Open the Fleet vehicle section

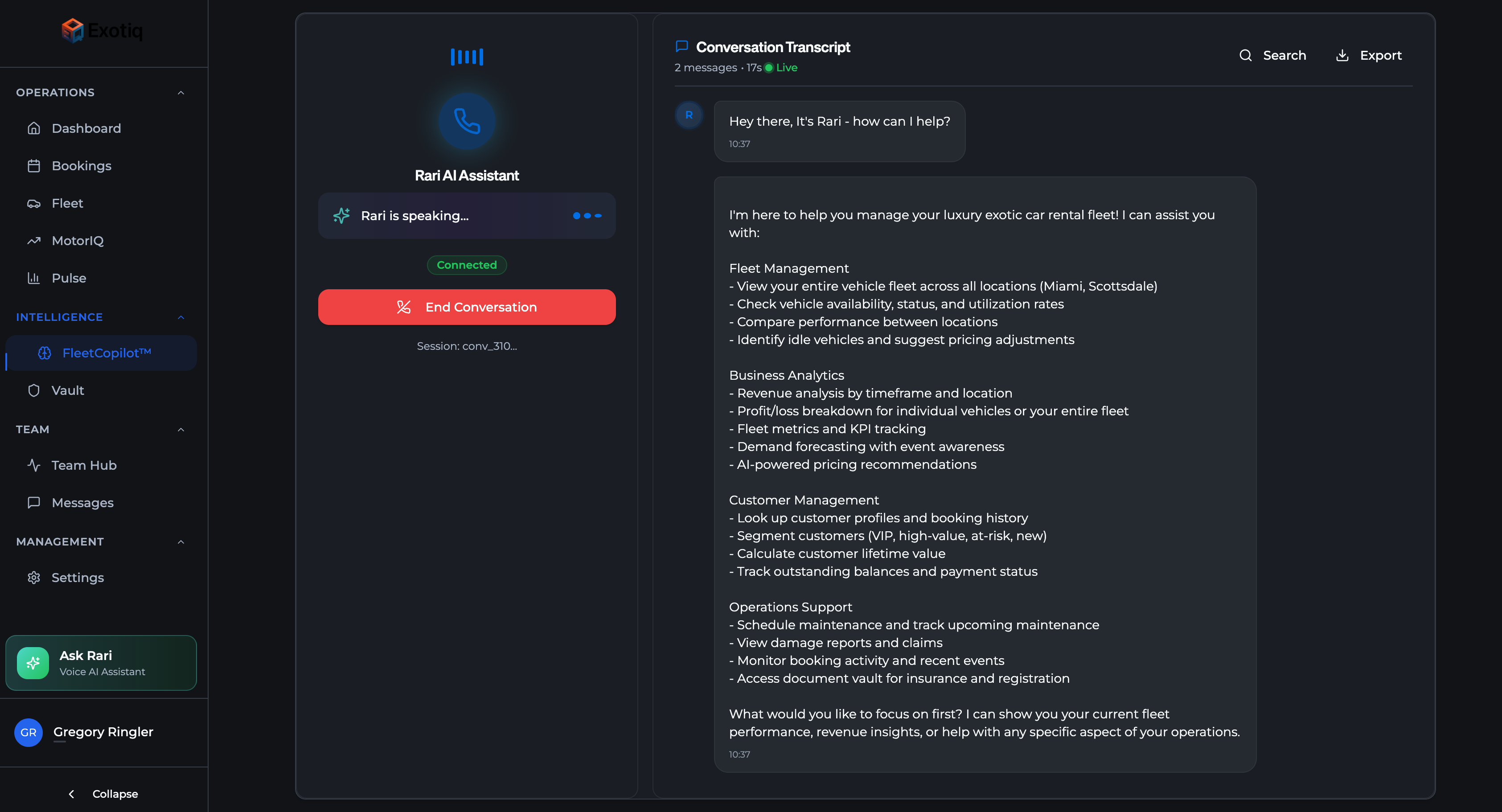68,203
